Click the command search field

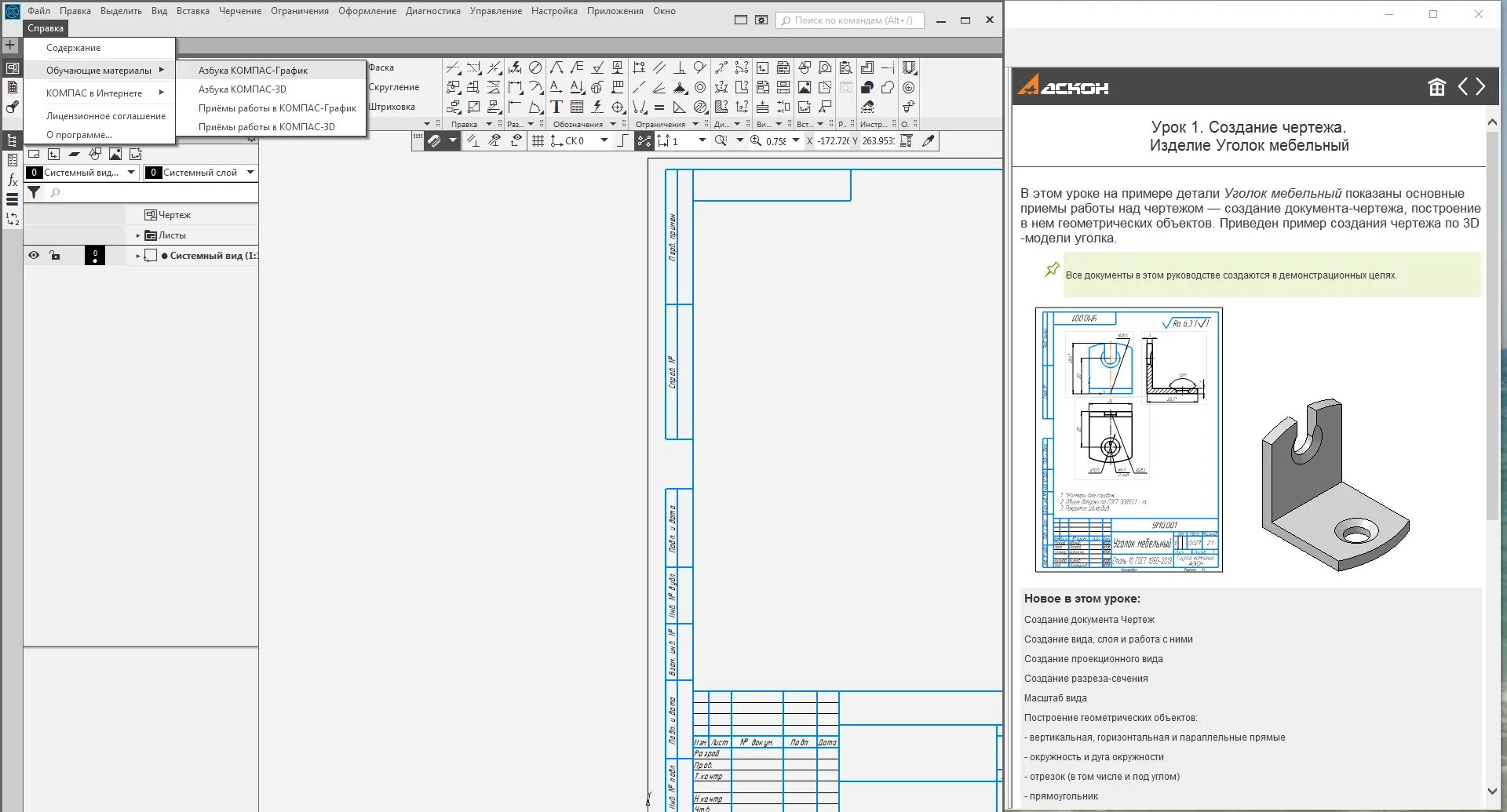850,20
